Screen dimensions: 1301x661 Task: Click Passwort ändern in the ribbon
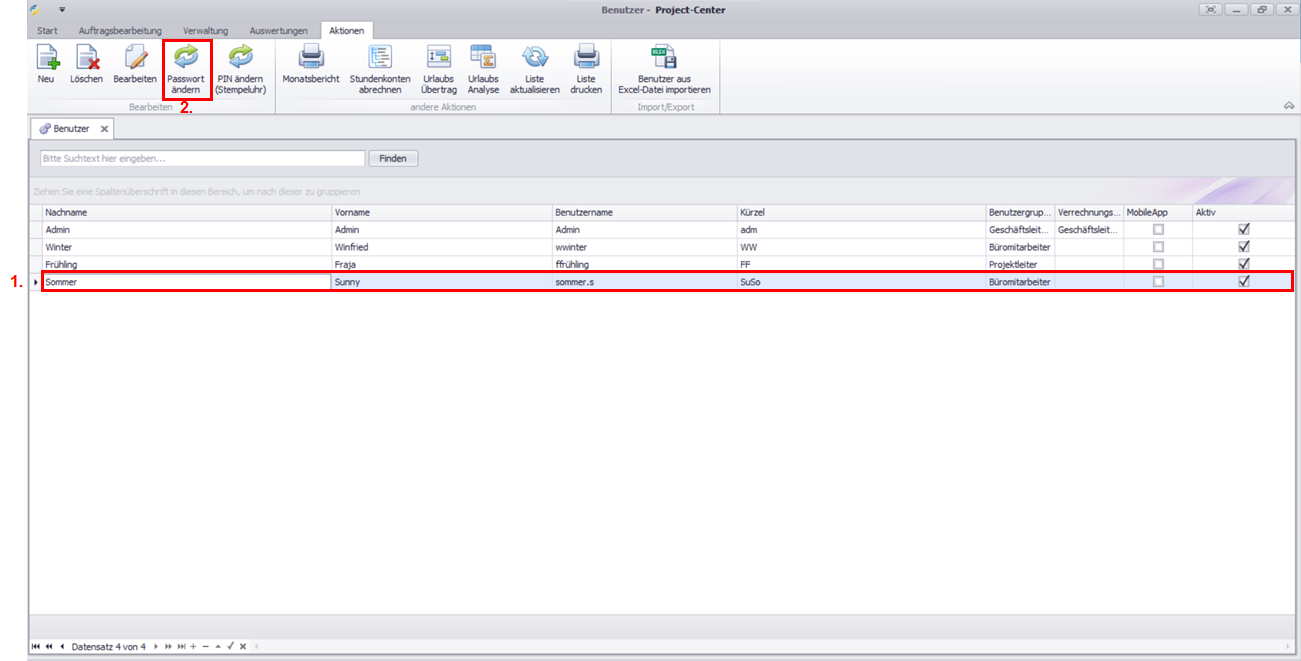tap(186, 58)
